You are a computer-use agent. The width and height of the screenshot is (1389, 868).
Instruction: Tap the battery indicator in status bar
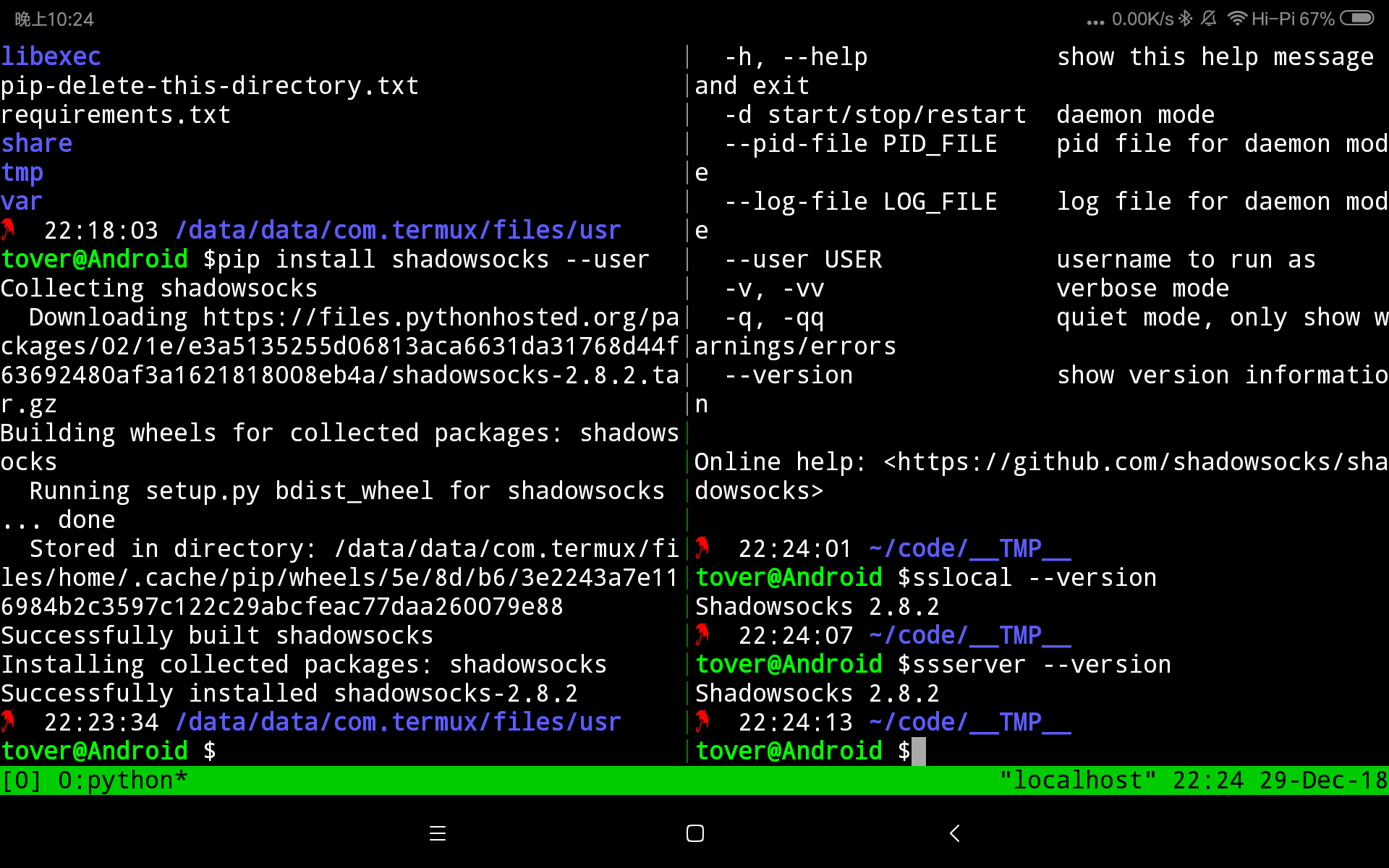pyautogui.click(x=1356, y=18)
